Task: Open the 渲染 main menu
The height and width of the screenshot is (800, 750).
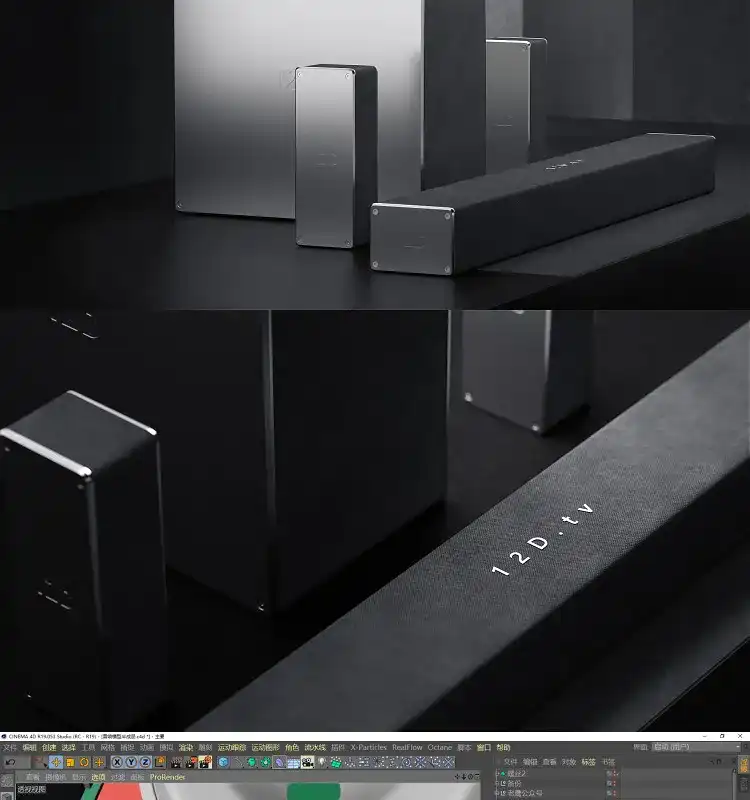Action: 186,747
